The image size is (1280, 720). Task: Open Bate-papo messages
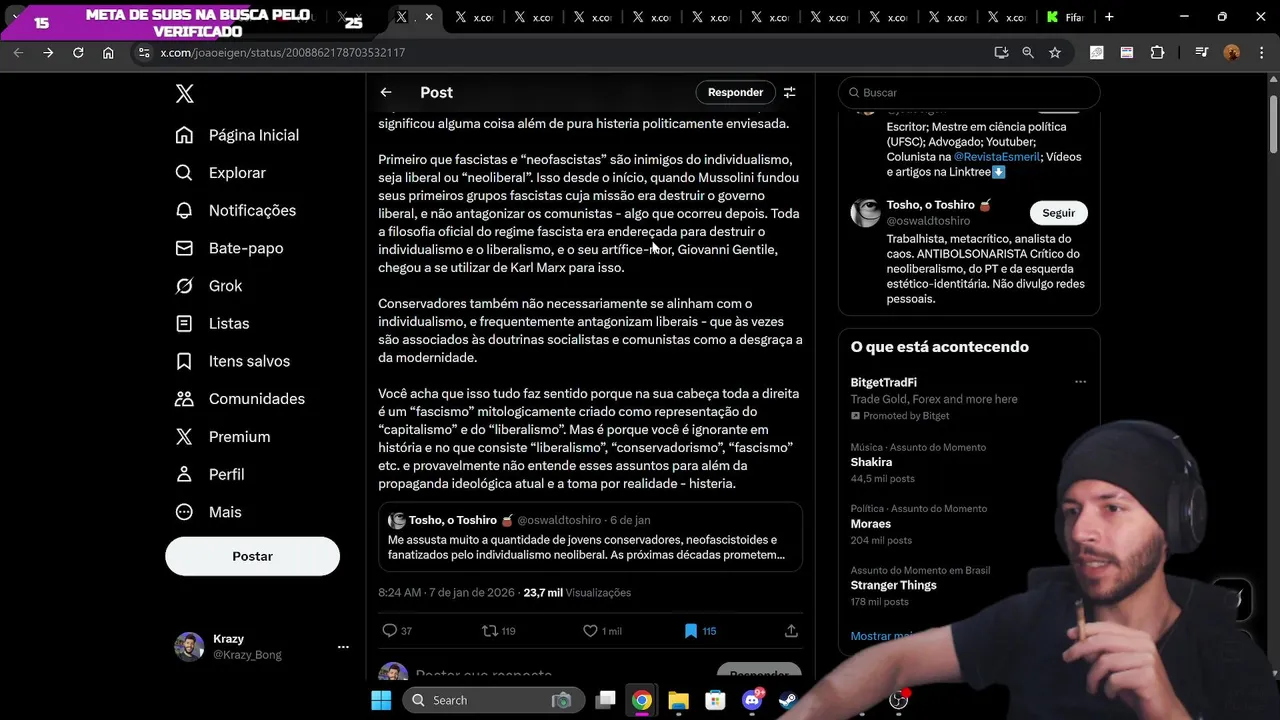point(229,248)
